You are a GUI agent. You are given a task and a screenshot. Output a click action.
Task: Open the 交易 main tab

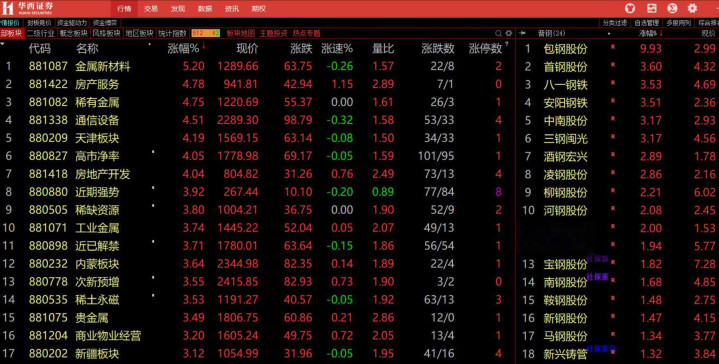151,9
